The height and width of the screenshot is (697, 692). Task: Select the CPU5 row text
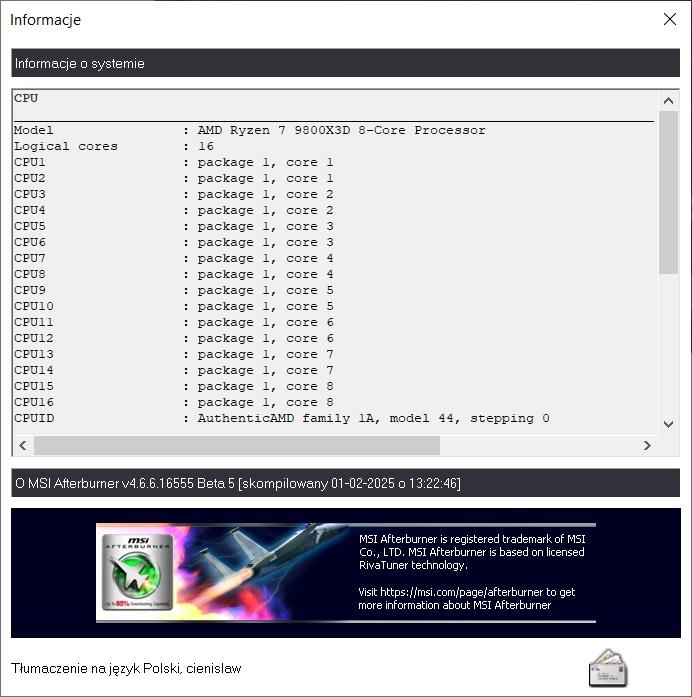(173, 226)
